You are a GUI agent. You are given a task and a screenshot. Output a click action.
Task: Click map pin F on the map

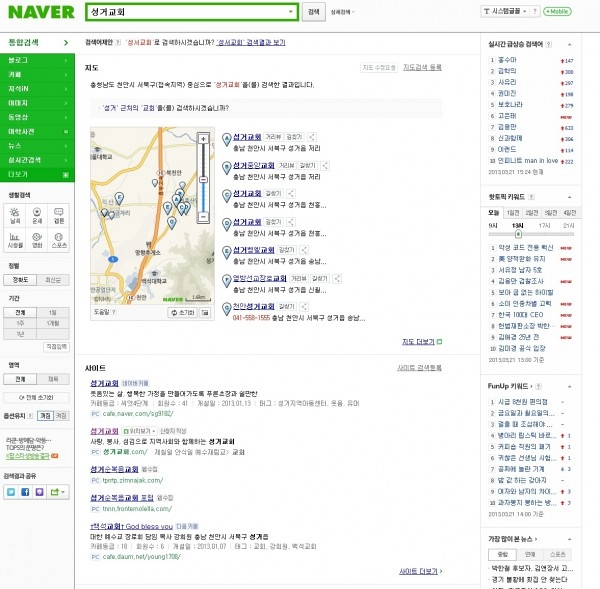(119, 198)
